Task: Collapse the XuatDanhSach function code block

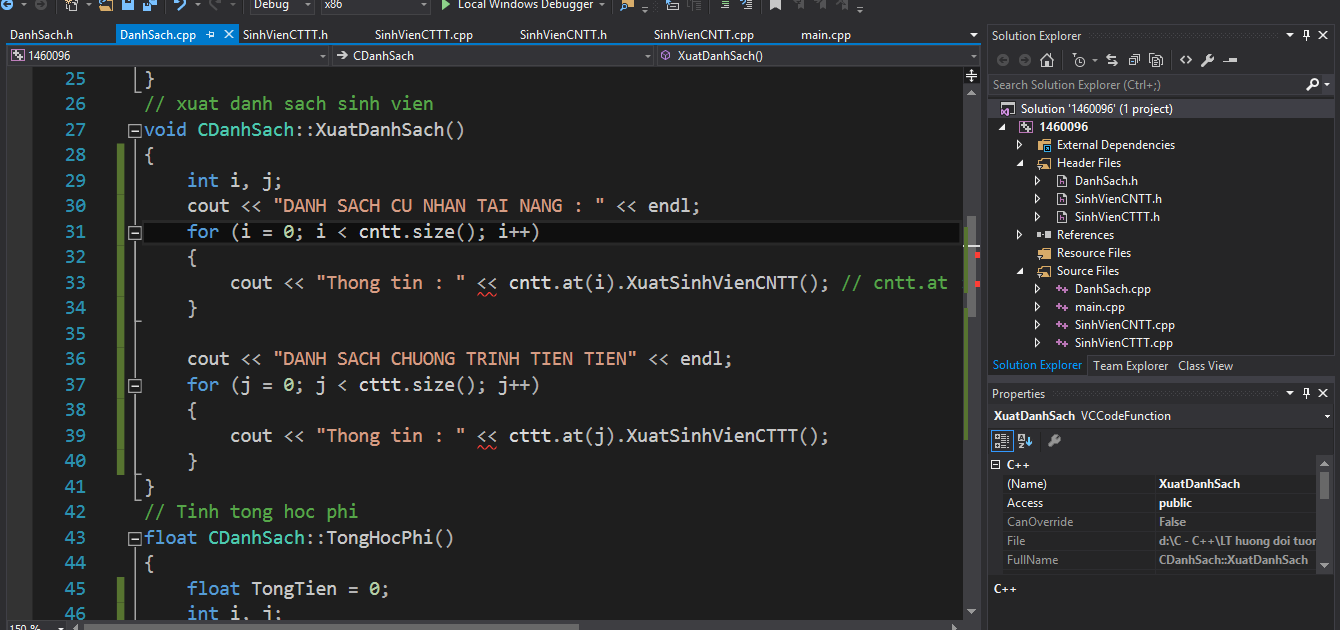Action: 135,131
